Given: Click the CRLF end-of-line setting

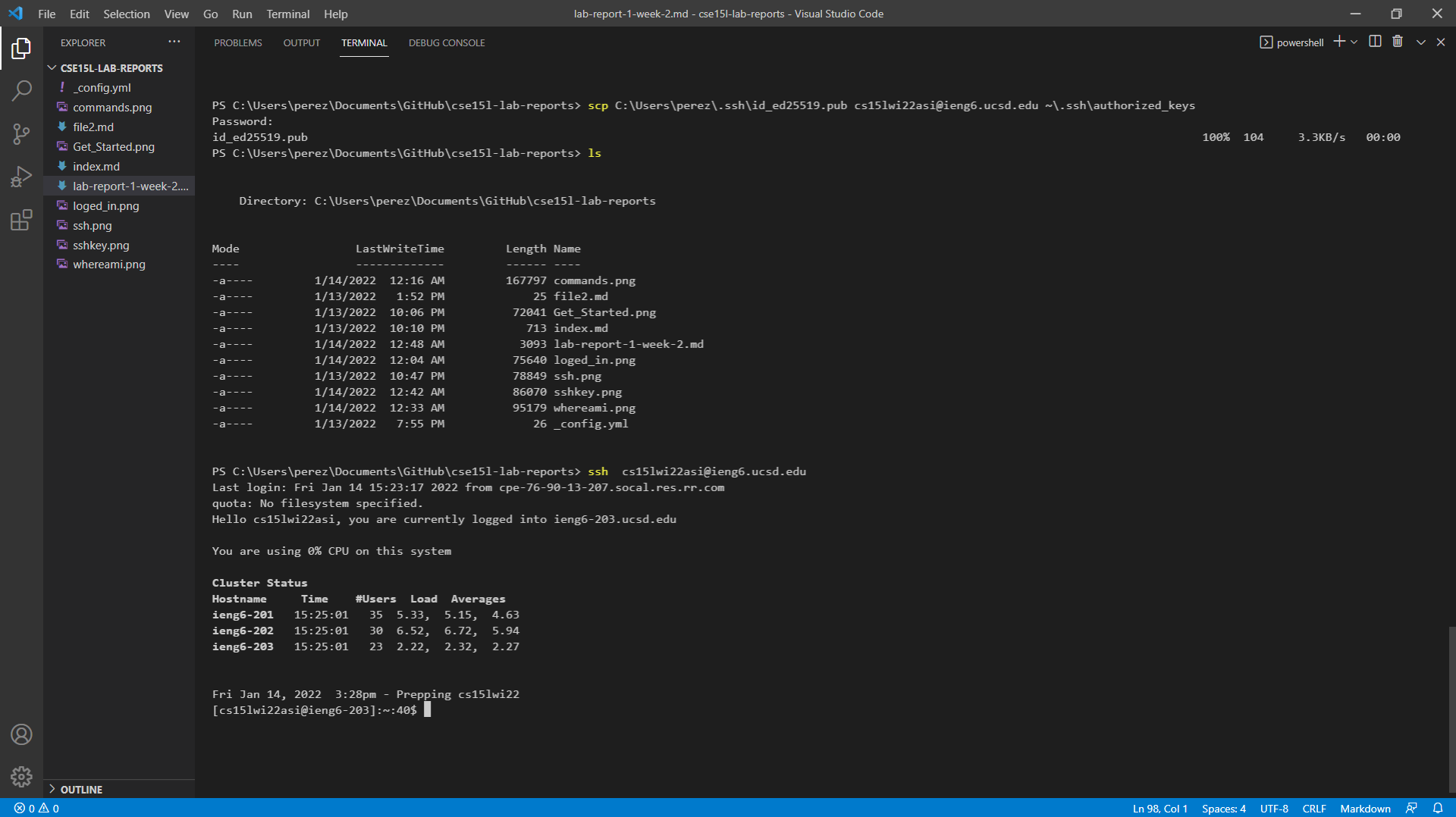Looking at the screenshot, I should tap(1313, 809).
